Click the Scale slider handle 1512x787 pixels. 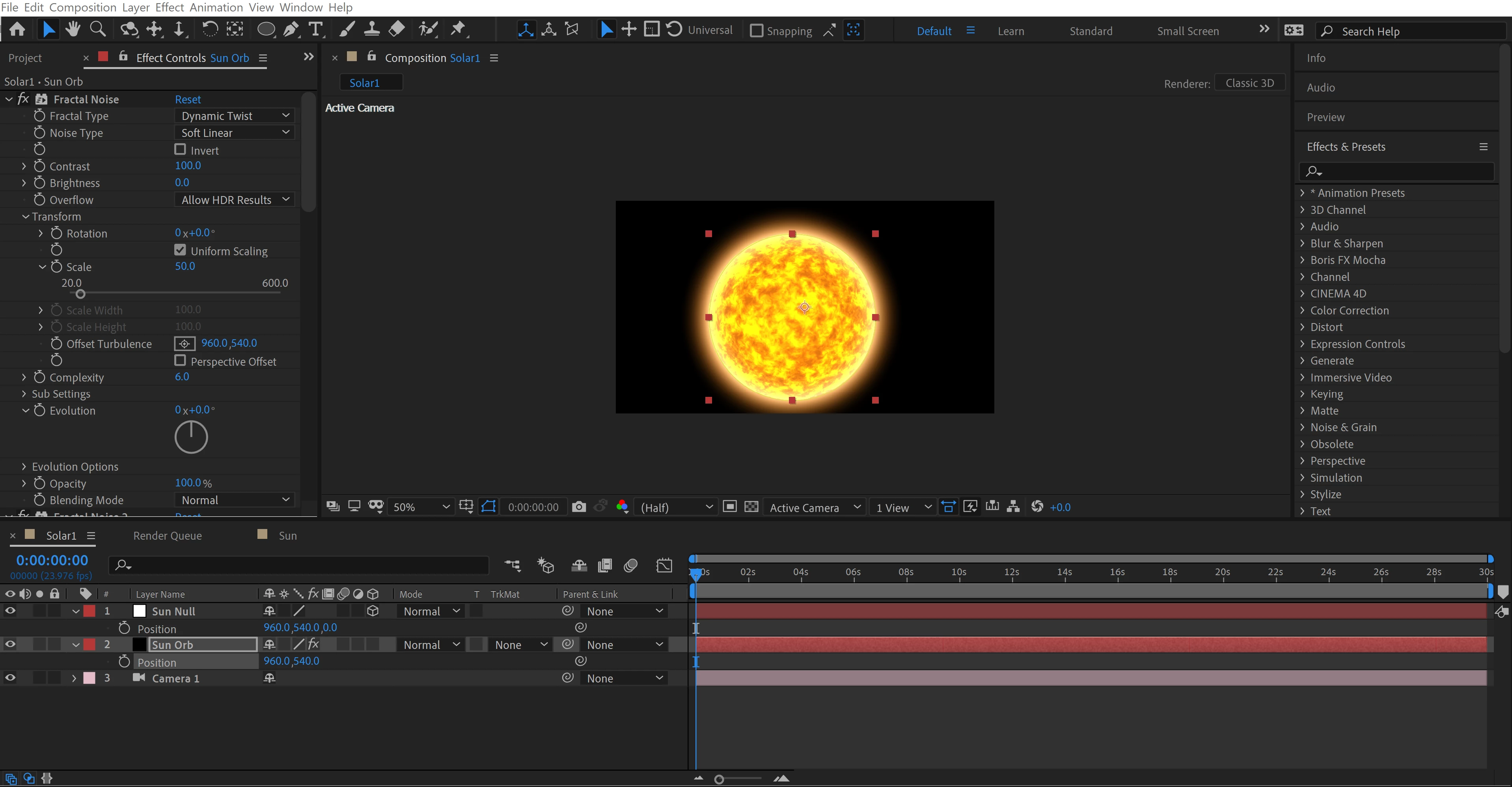[x=80, y=294]
